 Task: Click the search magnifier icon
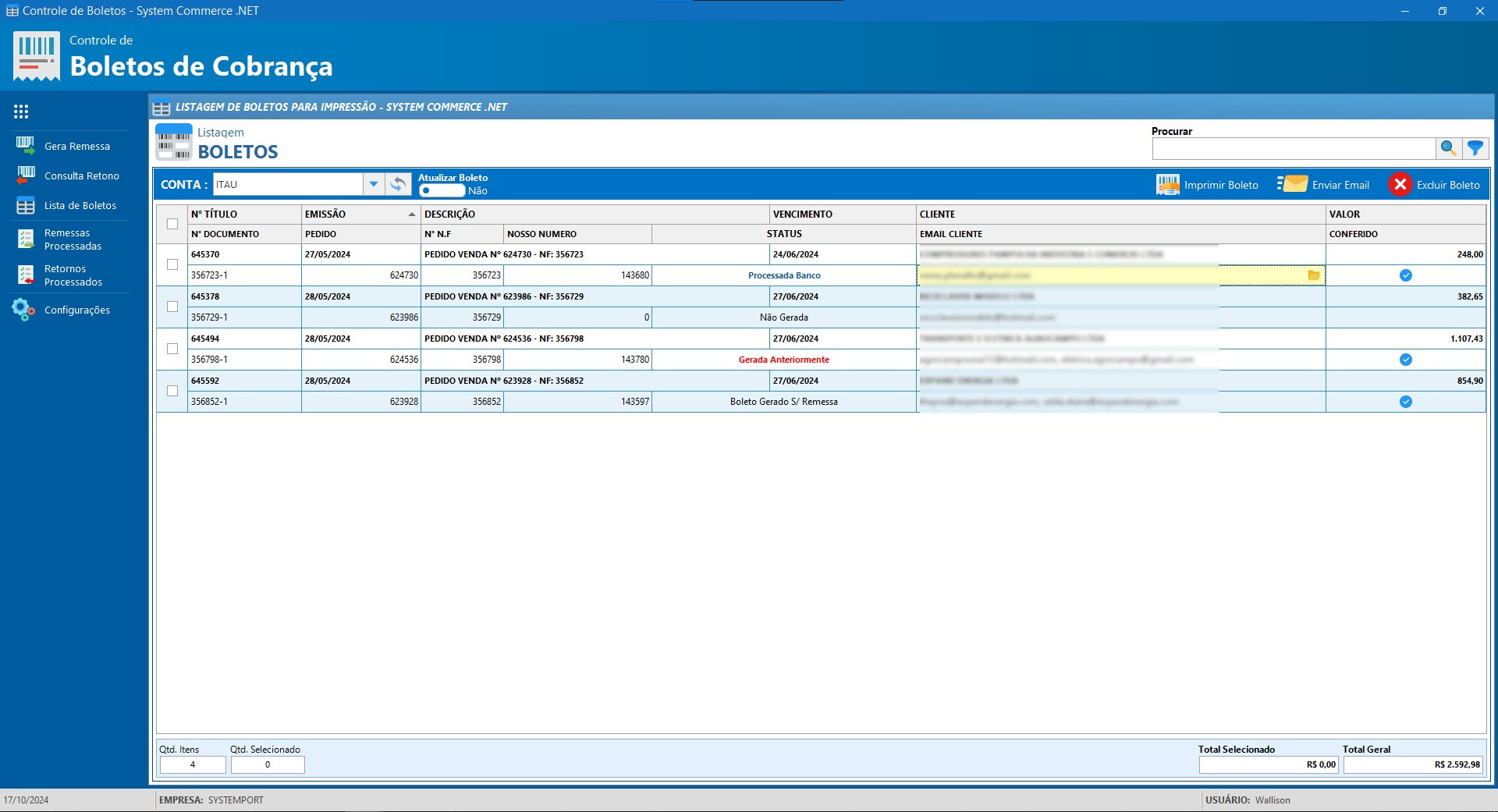(x=1448, y=148)
